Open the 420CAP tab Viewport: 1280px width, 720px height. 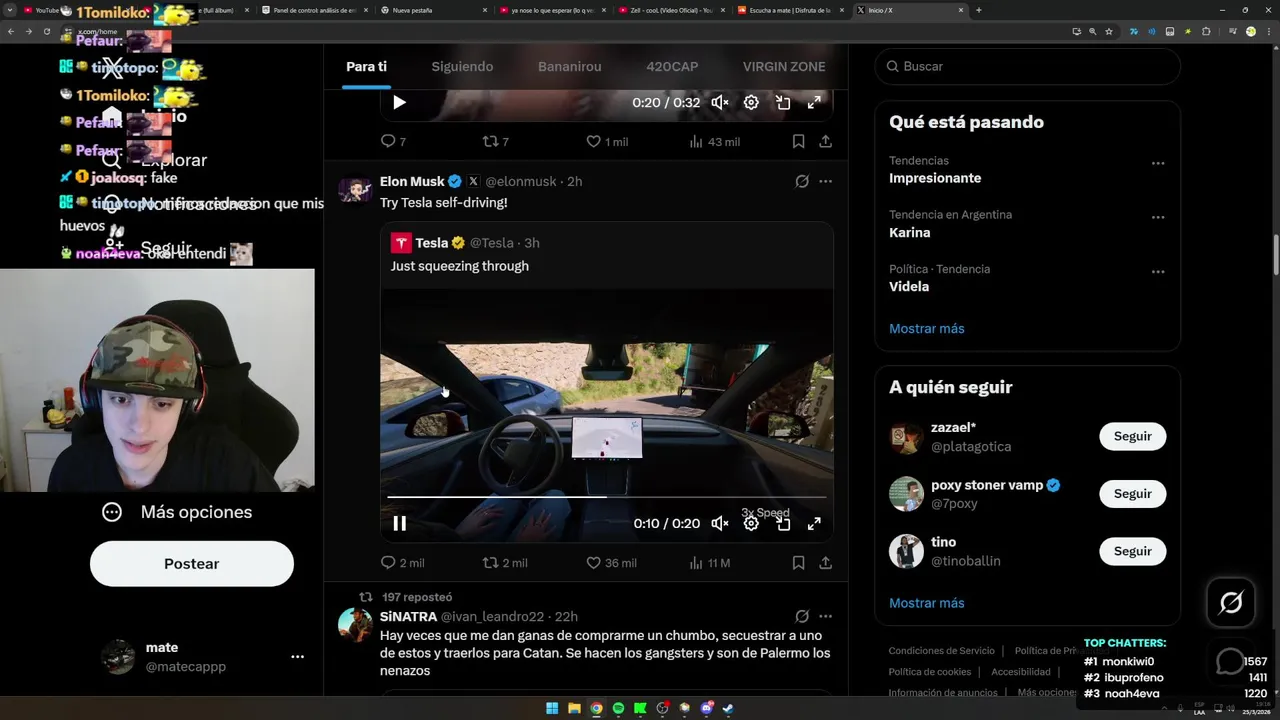coord(672,66)
